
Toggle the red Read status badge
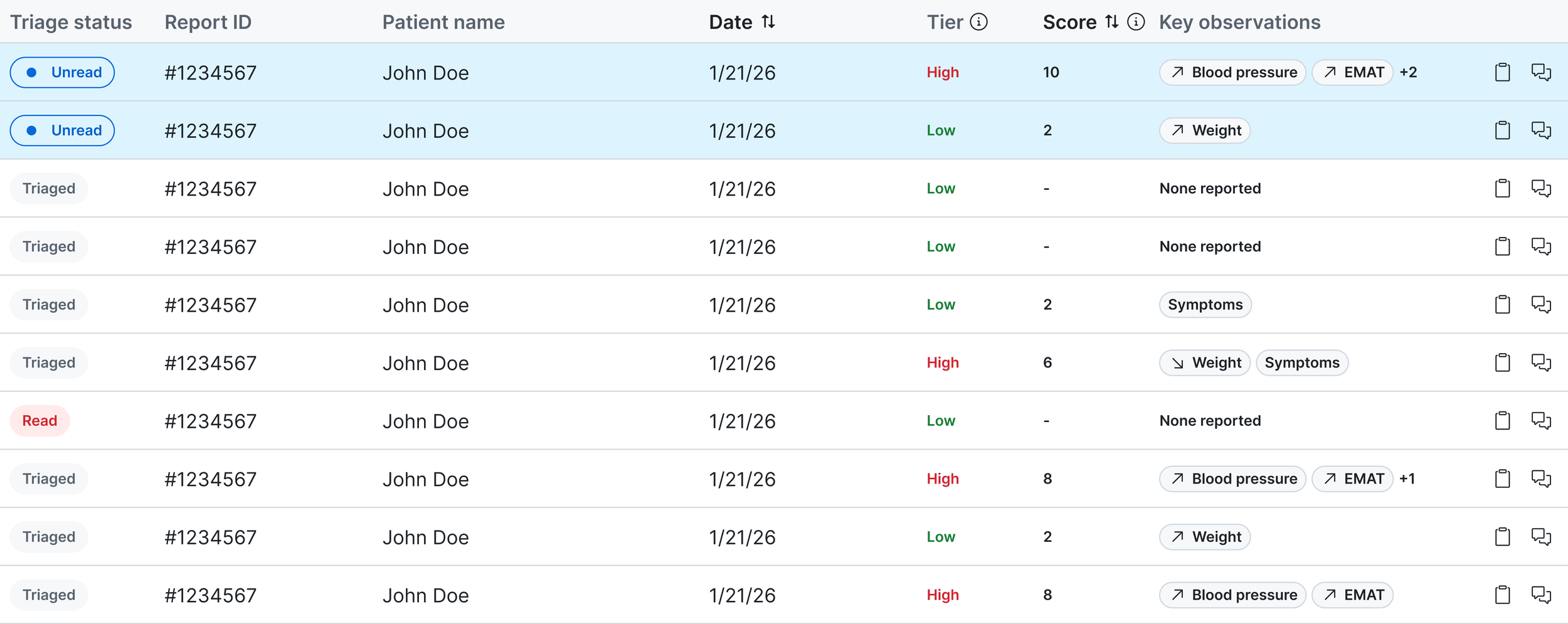click(x=40, y=420)
